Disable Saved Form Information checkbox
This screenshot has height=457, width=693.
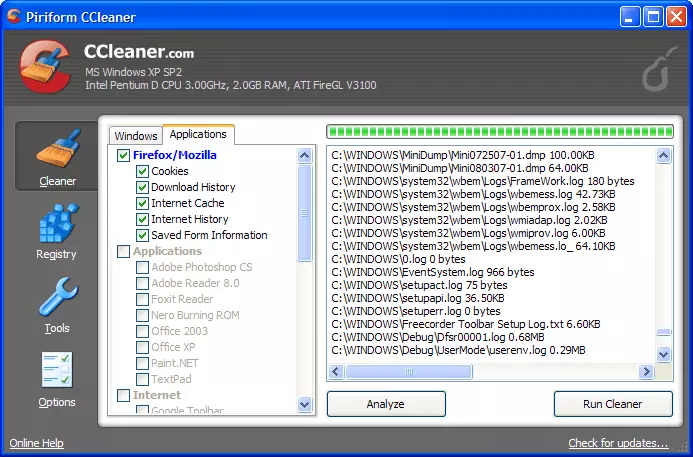point(143,235)
